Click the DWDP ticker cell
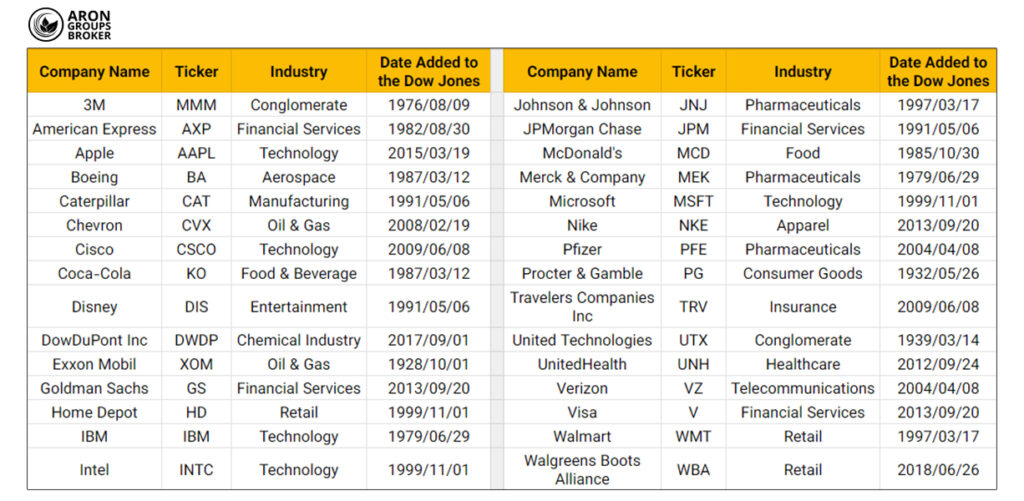The image size is (1024, 501). (196, 340)
